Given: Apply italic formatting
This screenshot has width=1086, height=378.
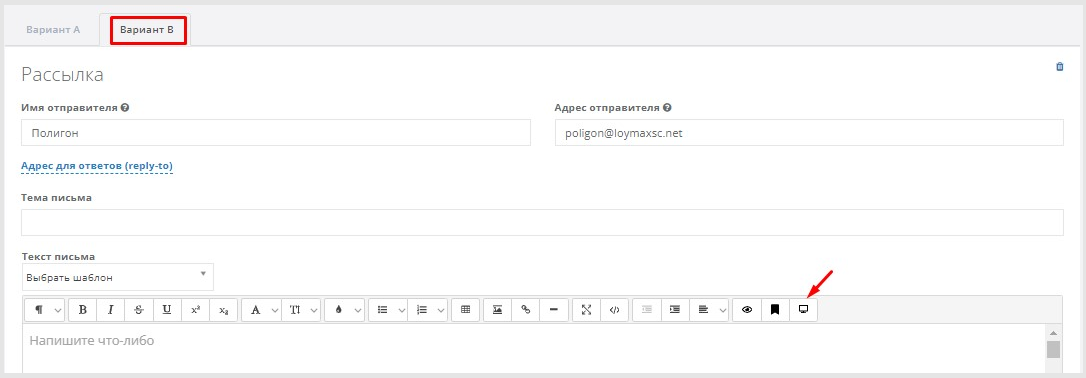Looking at the screenshot, I should click(111, 310).
